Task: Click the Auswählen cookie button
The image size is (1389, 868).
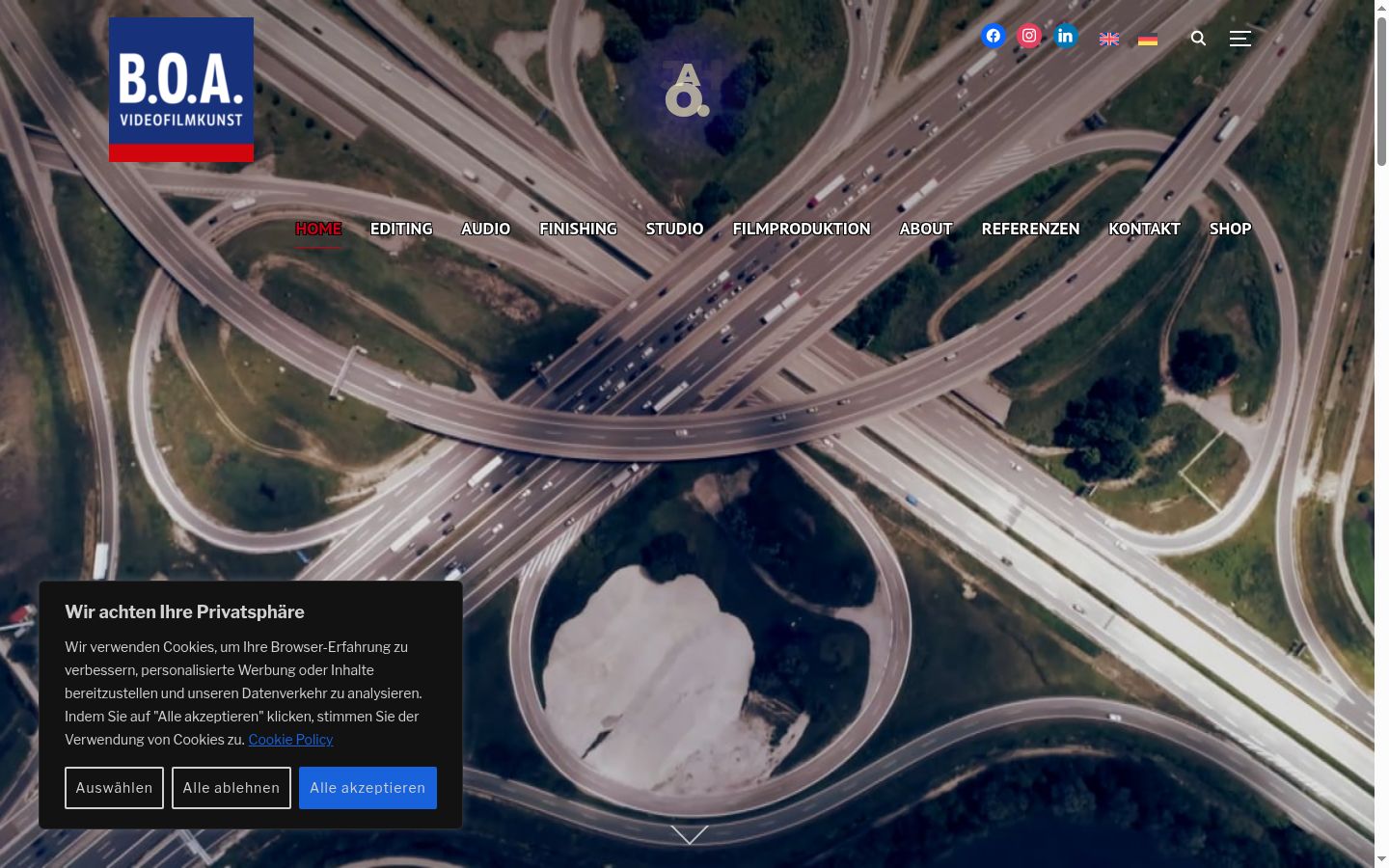Action: [114, 788]
